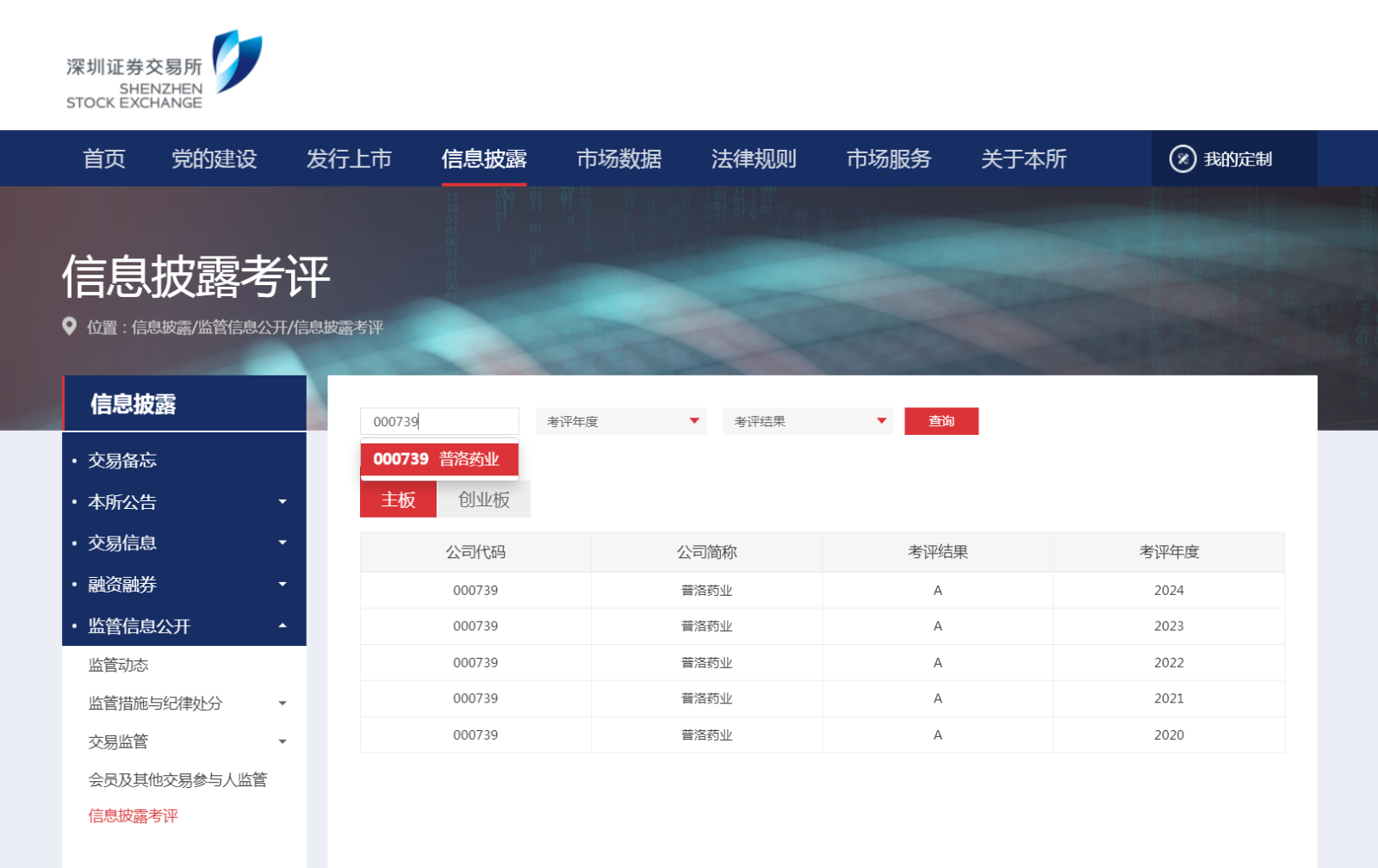Click the location pin icon in breadcrumb
Viewport: 1378px width, 868px height.
pos(71,327)
